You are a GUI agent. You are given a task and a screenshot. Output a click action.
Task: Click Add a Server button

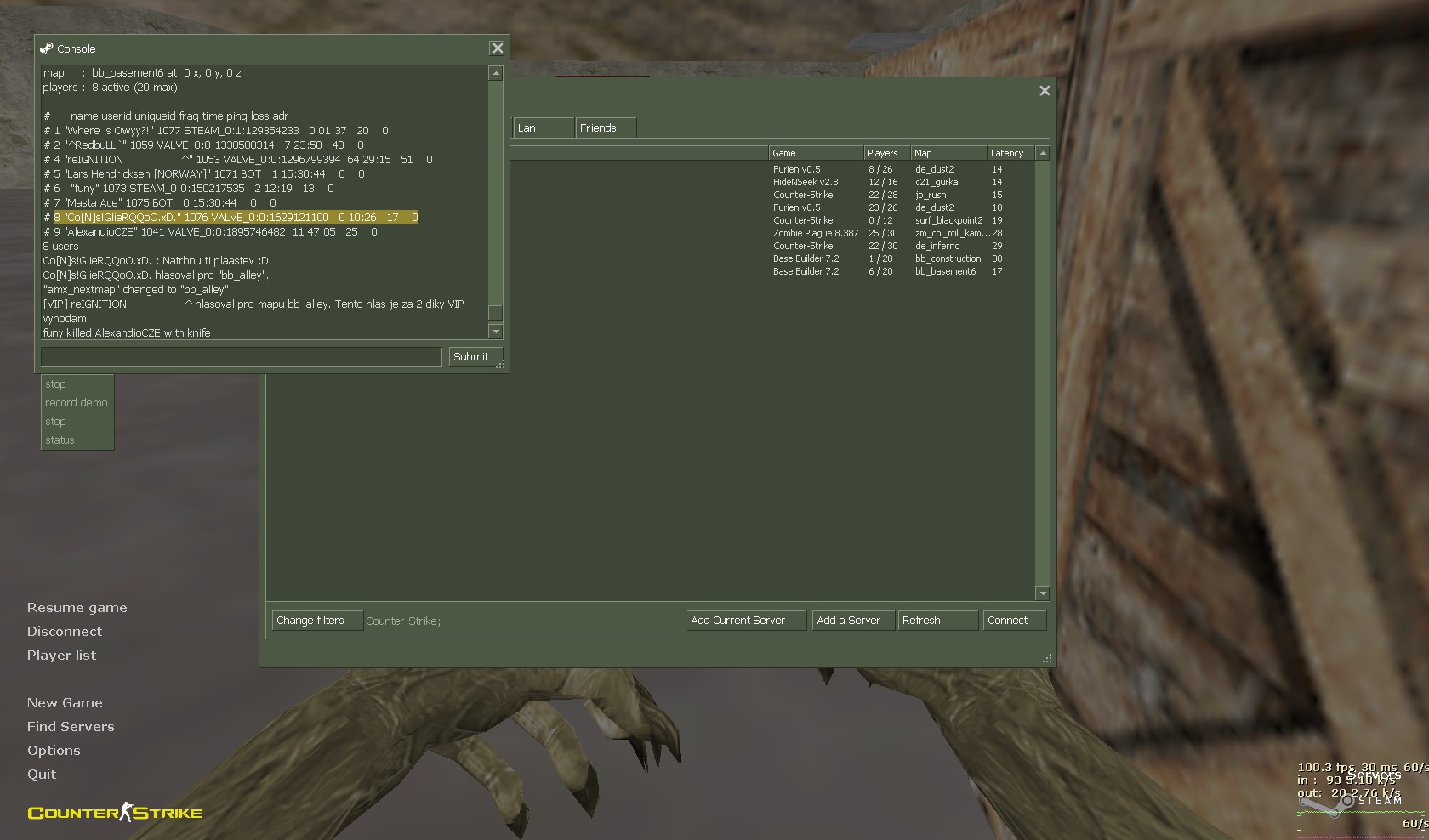[853, 621]
